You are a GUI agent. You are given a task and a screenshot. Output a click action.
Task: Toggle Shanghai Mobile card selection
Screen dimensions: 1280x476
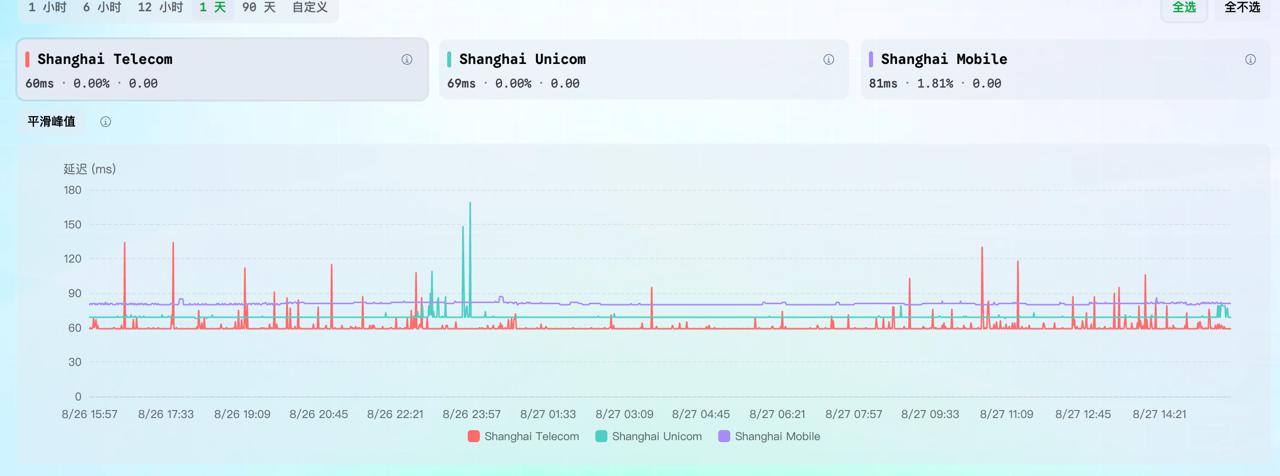pos(1065,70)
